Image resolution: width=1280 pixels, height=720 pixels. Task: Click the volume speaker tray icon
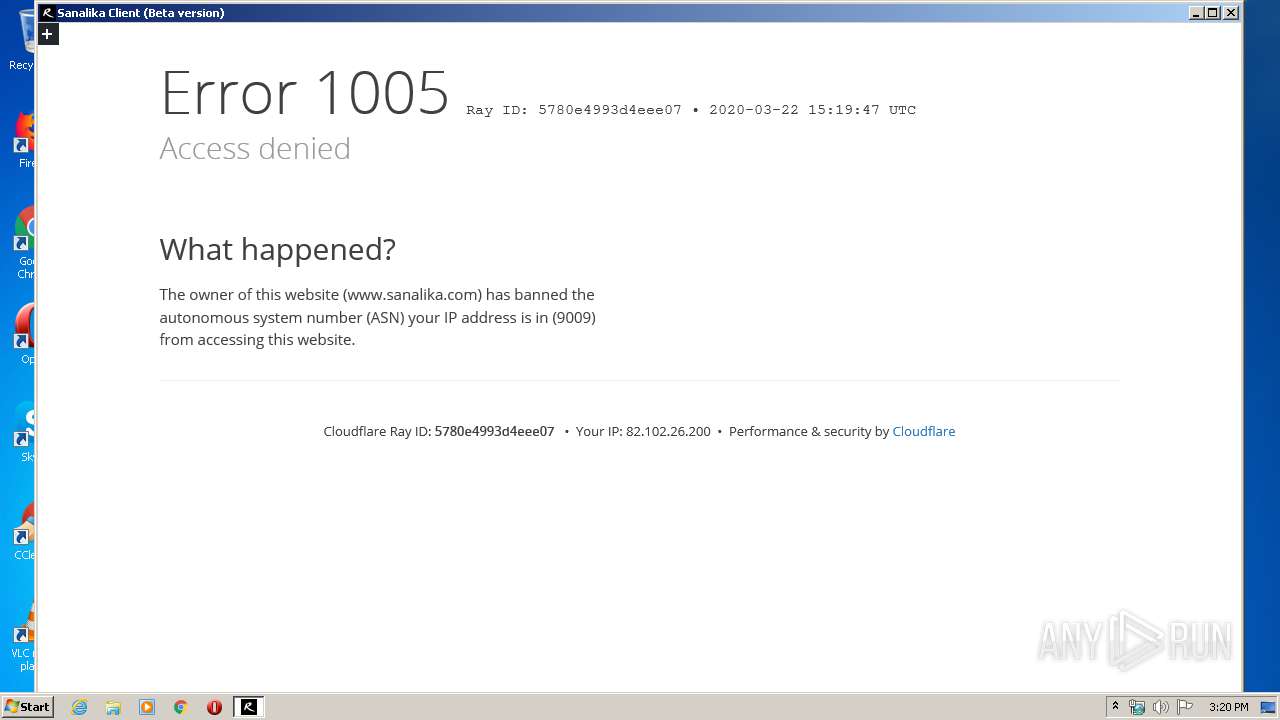(1161, 707)
